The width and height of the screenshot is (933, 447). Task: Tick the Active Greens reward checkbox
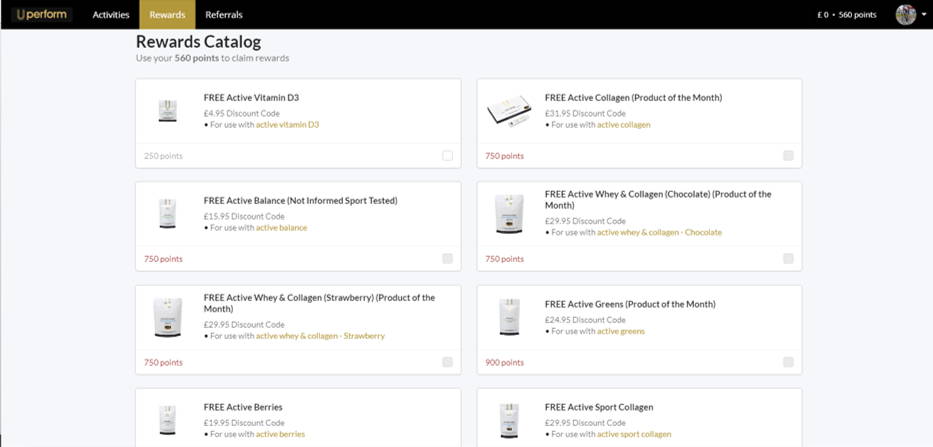788,362
